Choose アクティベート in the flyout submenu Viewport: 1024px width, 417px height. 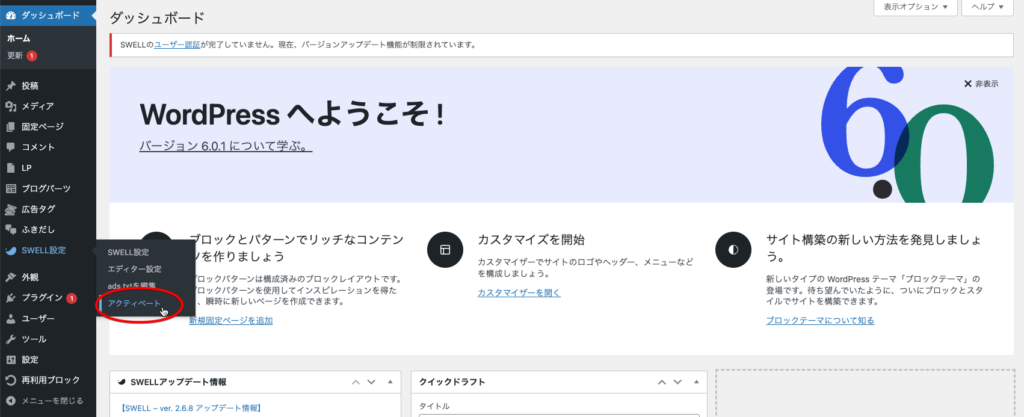pyautogui.click(x=134, y=303)
